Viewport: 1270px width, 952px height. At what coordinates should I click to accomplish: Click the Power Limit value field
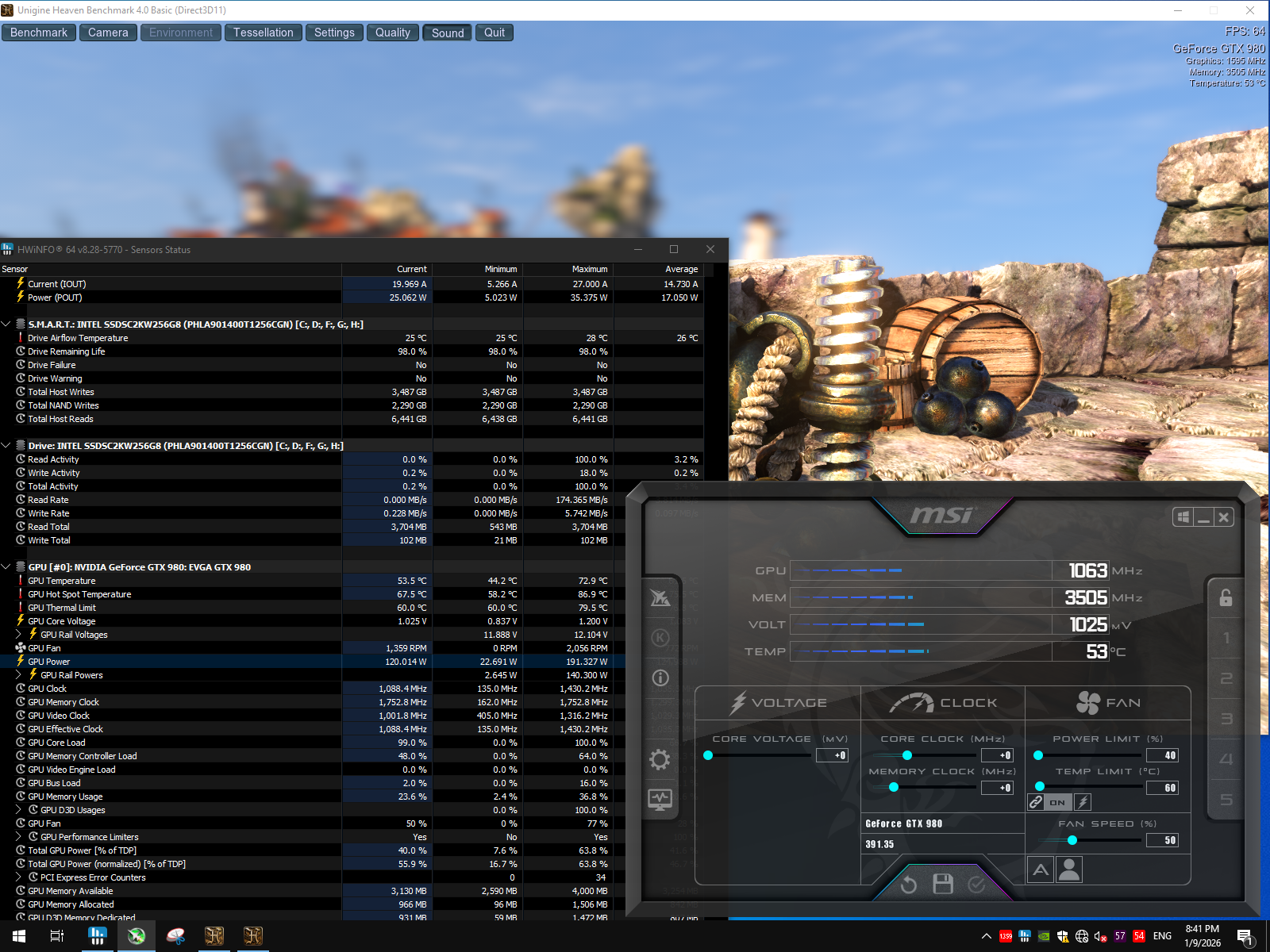click(1163, 755)
